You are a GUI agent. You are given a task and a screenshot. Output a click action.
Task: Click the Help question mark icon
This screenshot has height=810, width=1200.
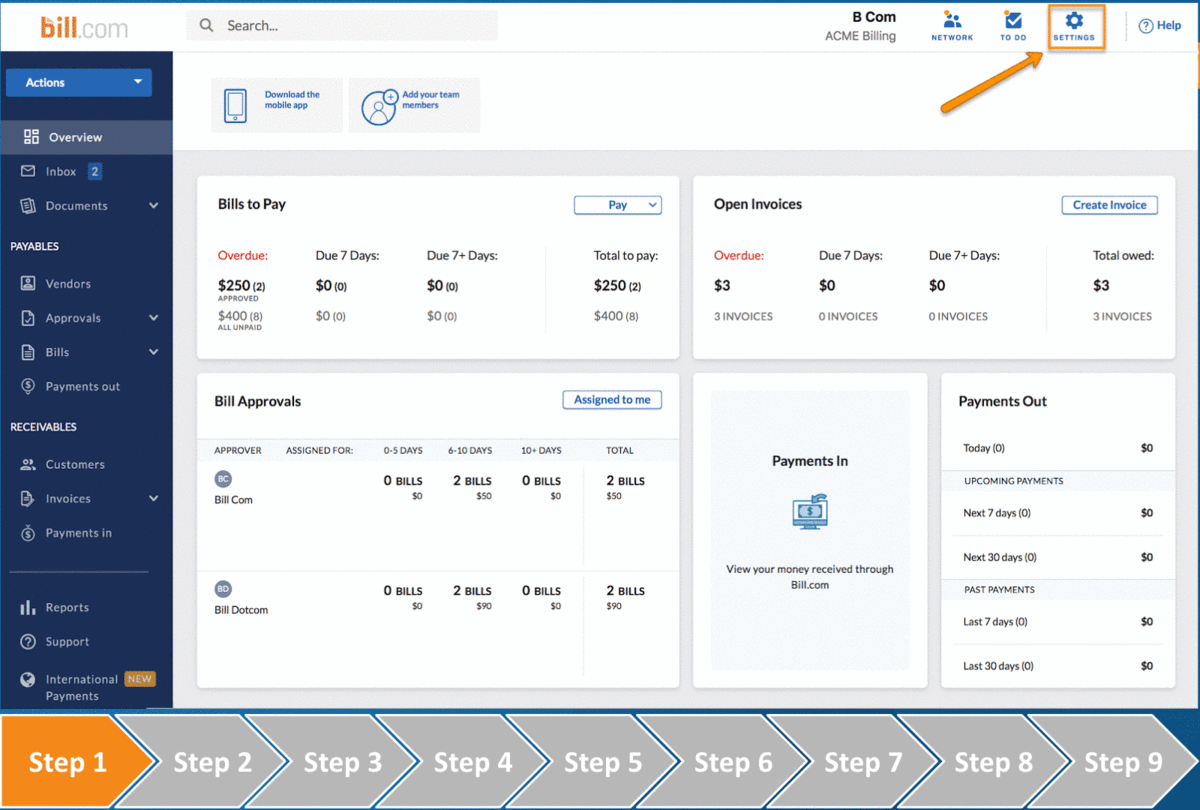pos(1146,26)
